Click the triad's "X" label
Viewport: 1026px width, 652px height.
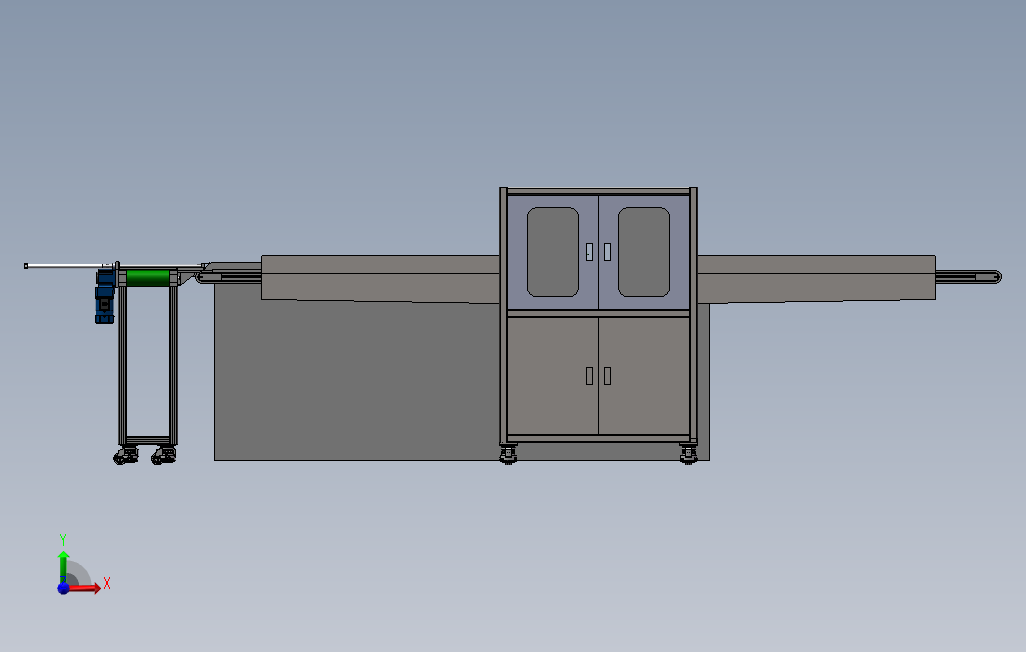click(107, 583)
